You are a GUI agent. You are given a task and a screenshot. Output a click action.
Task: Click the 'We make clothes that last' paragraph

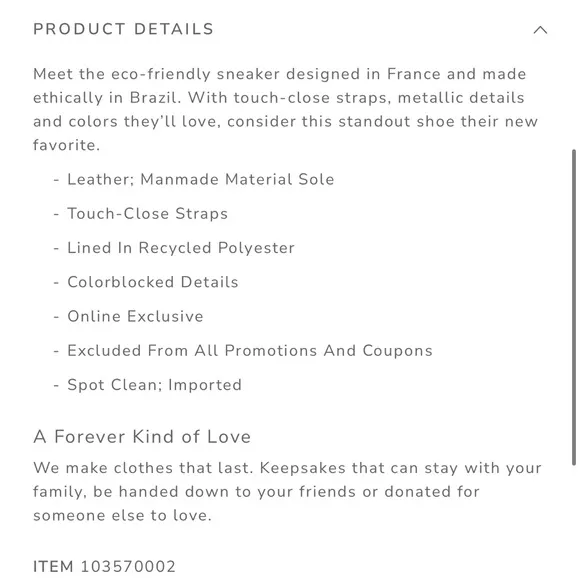(287, 492)
